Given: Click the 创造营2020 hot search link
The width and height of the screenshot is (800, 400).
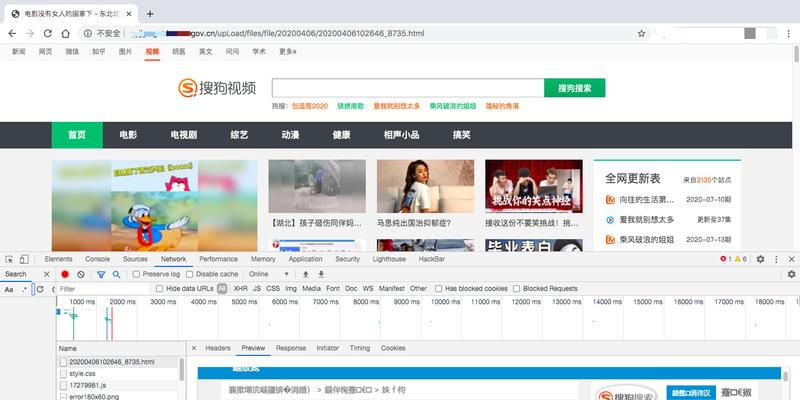Looking at the screenshot, I should [310, 106].
